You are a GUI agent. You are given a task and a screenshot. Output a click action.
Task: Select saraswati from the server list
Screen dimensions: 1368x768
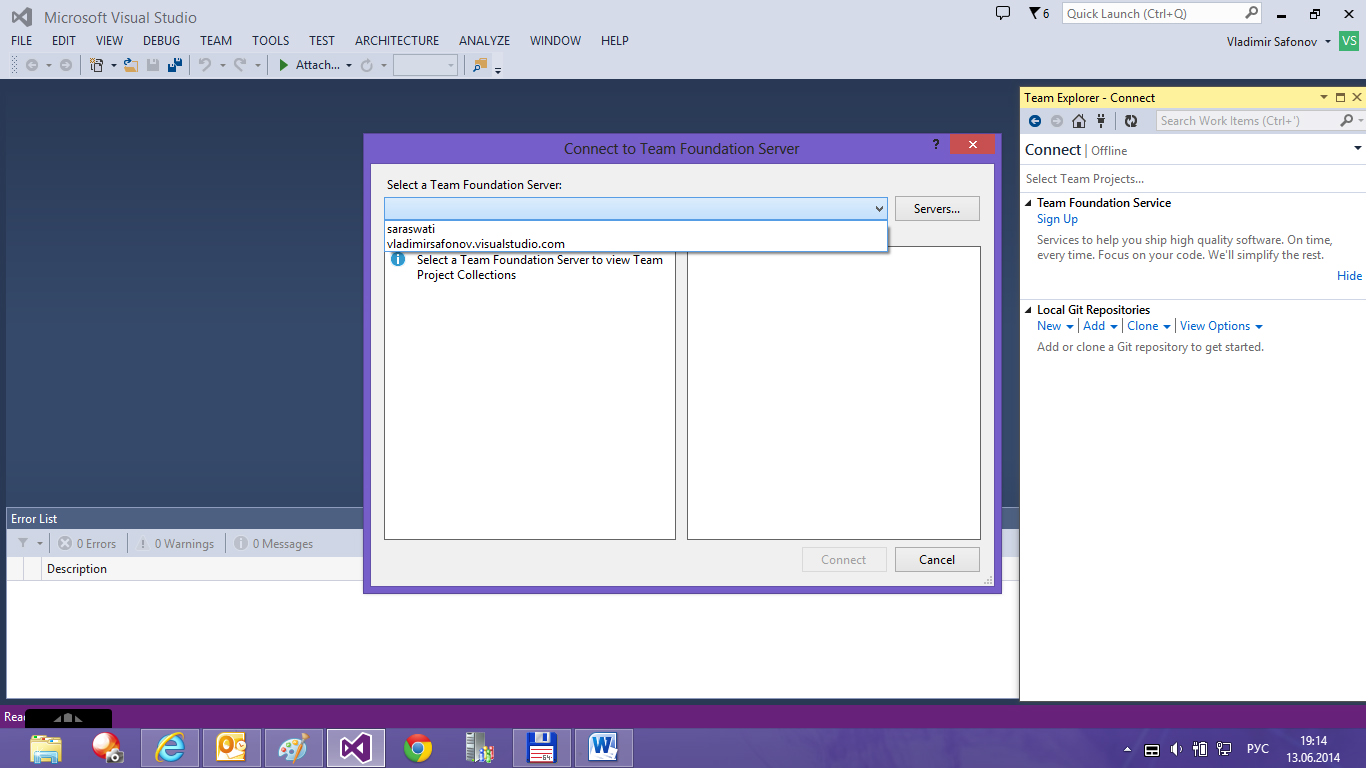pos(636,229)
